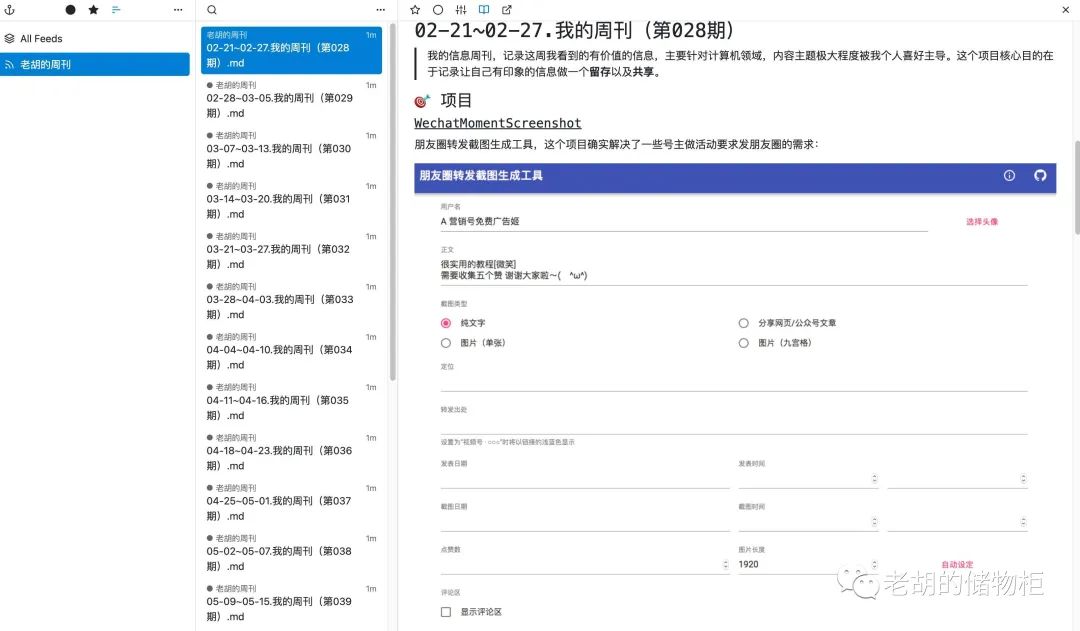Open article 04-11~04-16 第035期

tap(291, 402)
